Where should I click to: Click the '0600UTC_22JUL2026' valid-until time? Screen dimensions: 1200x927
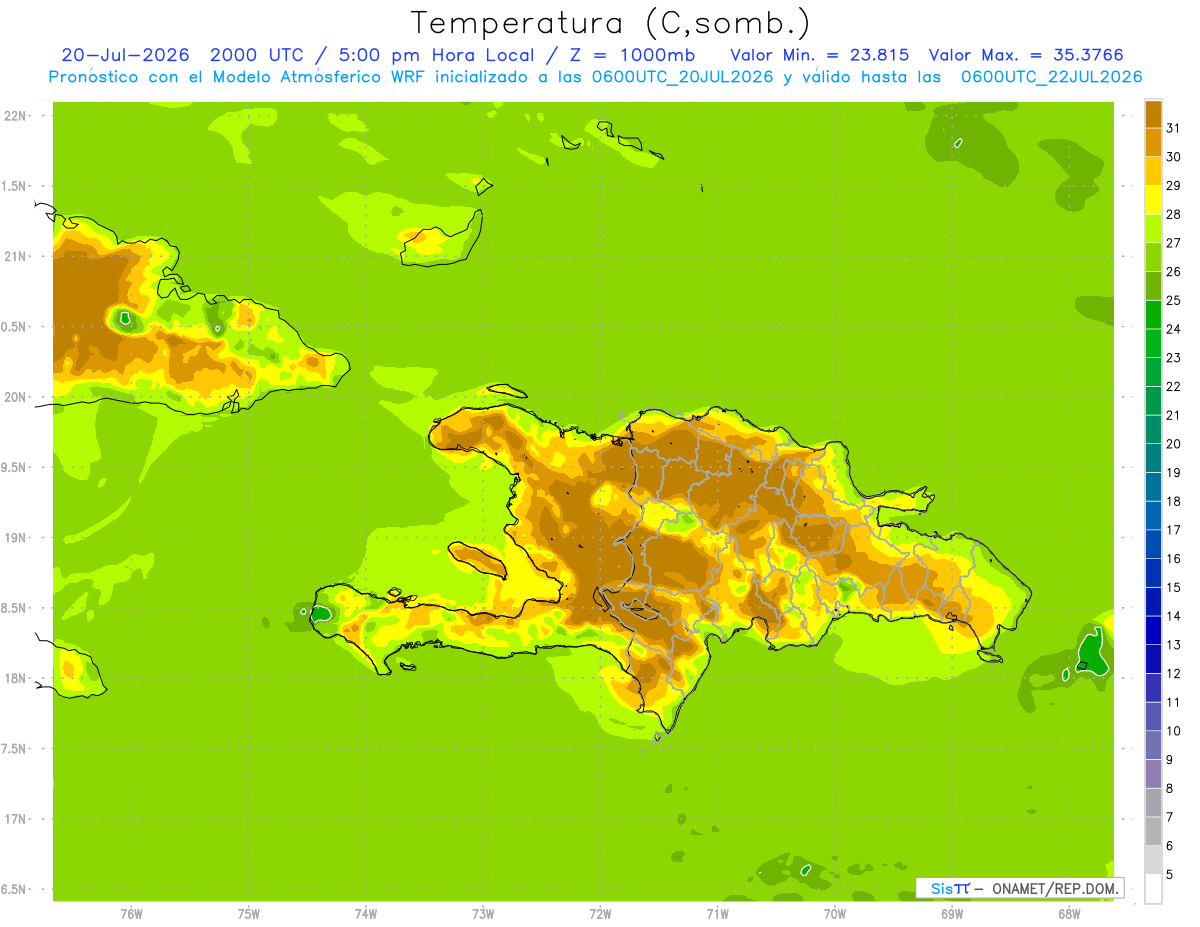click(1051, 77)
